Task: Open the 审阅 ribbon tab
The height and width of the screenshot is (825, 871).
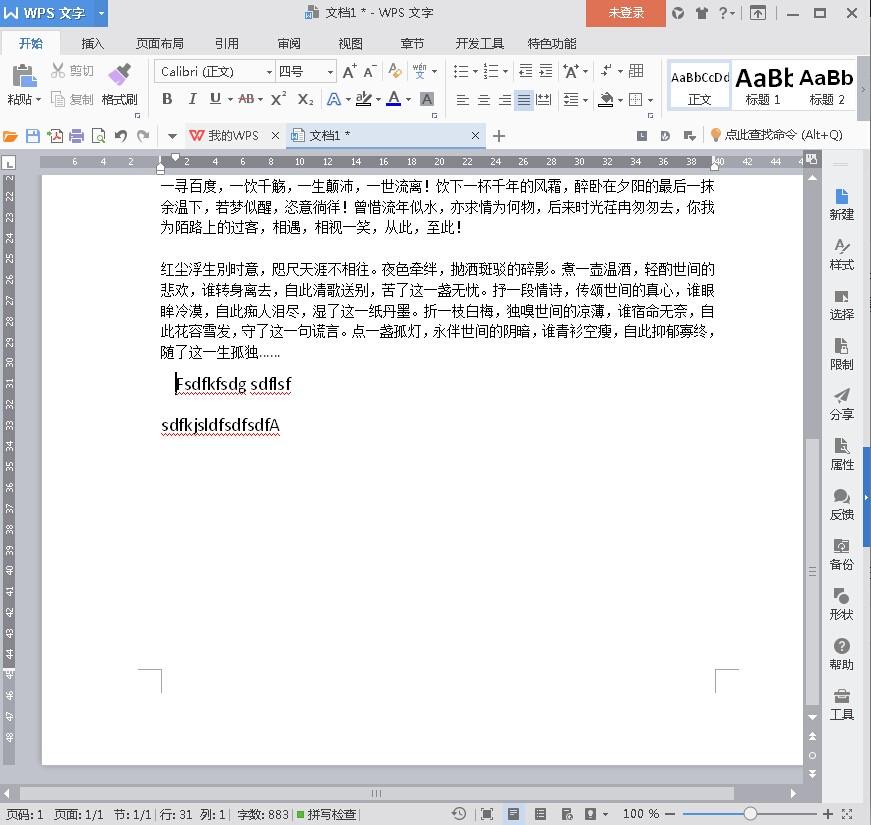Action: pos(289,43)
